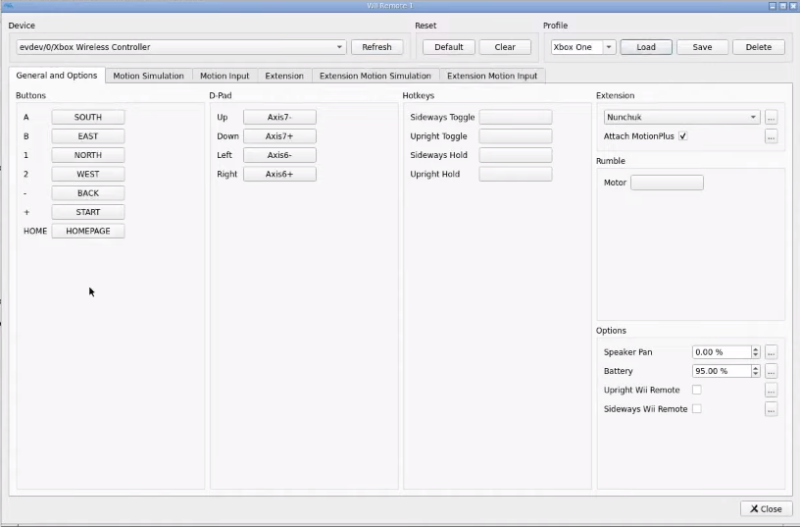Open advanced settings next to Nunchuk extension
The width and height of the screenshot is (800, 527).
coord(771,117)
